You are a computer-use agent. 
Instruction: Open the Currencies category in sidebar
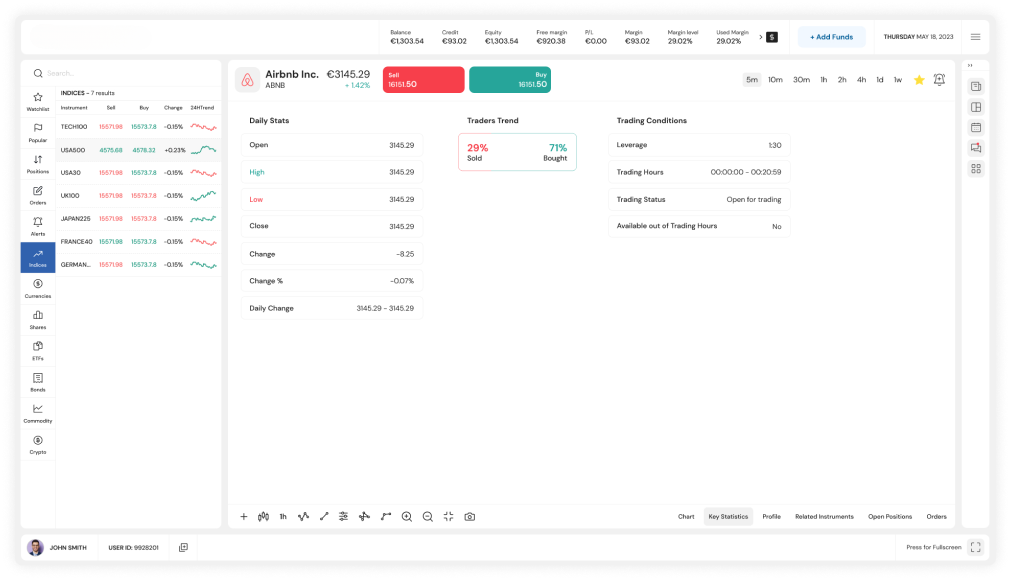(x=38, y=288)
